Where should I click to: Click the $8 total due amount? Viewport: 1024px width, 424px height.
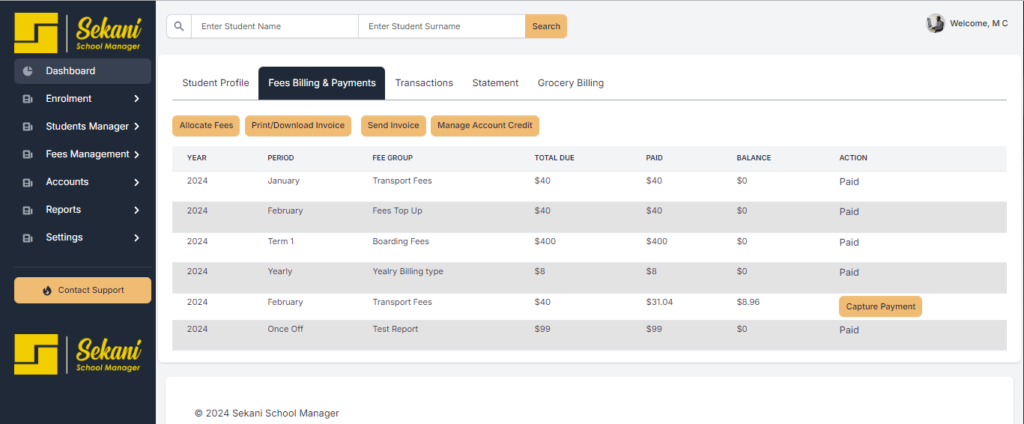[539, 272]
